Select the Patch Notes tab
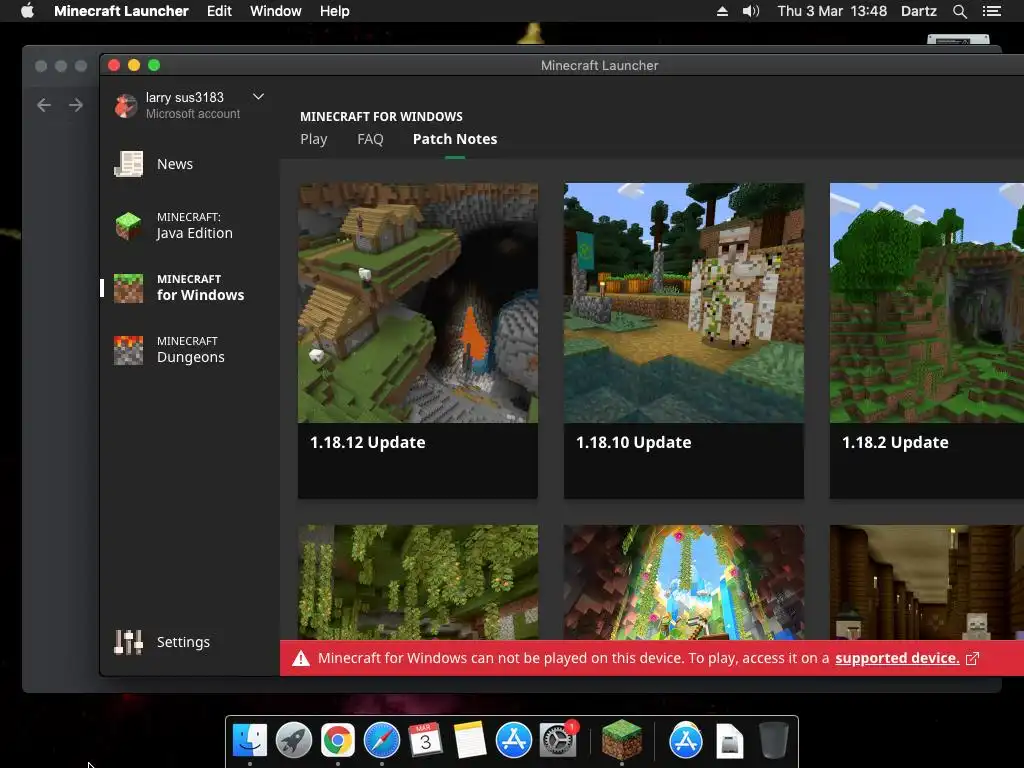Screen dimensions: 1024x768 point(455,139)
